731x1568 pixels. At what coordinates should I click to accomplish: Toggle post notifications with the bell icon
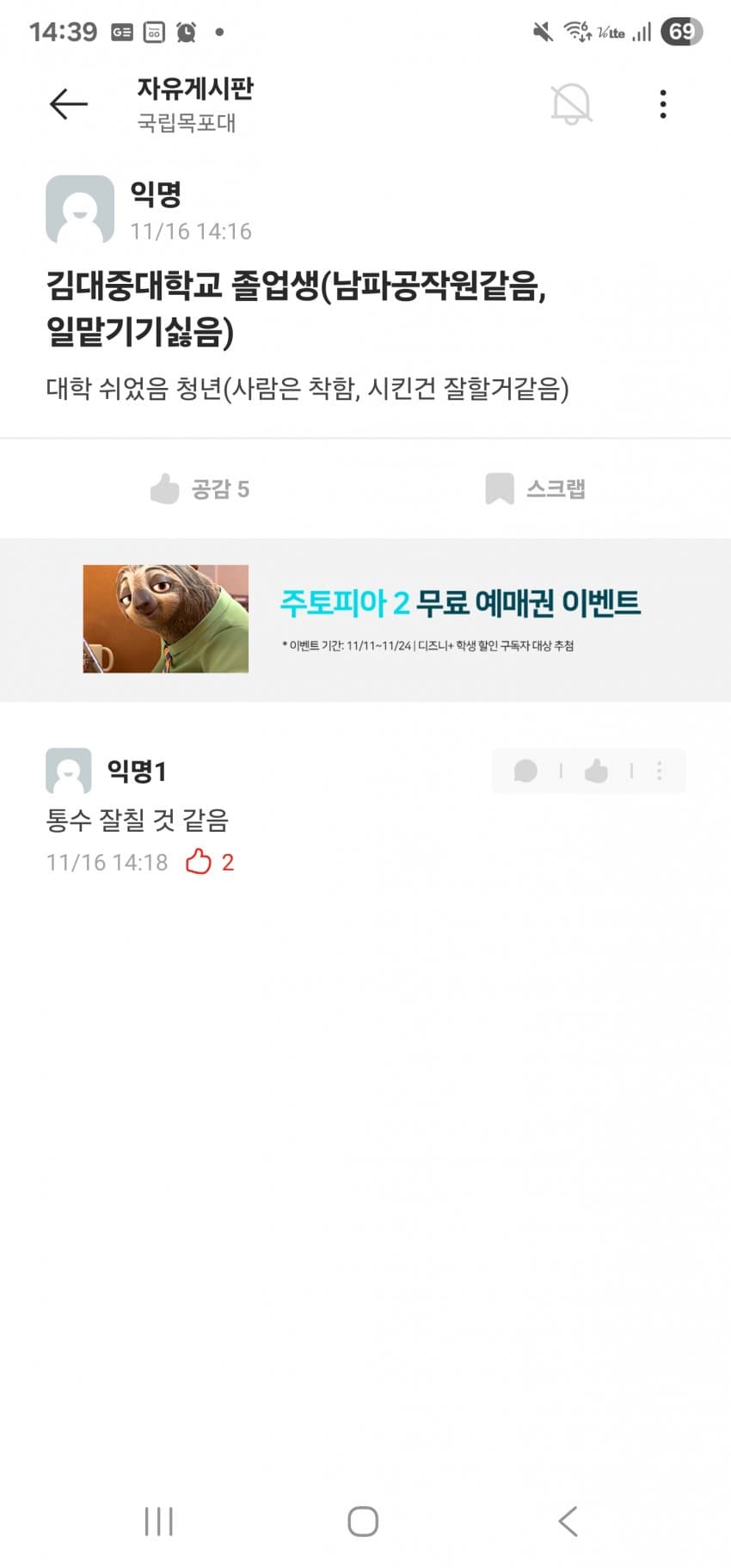click(x=571, y=104)
